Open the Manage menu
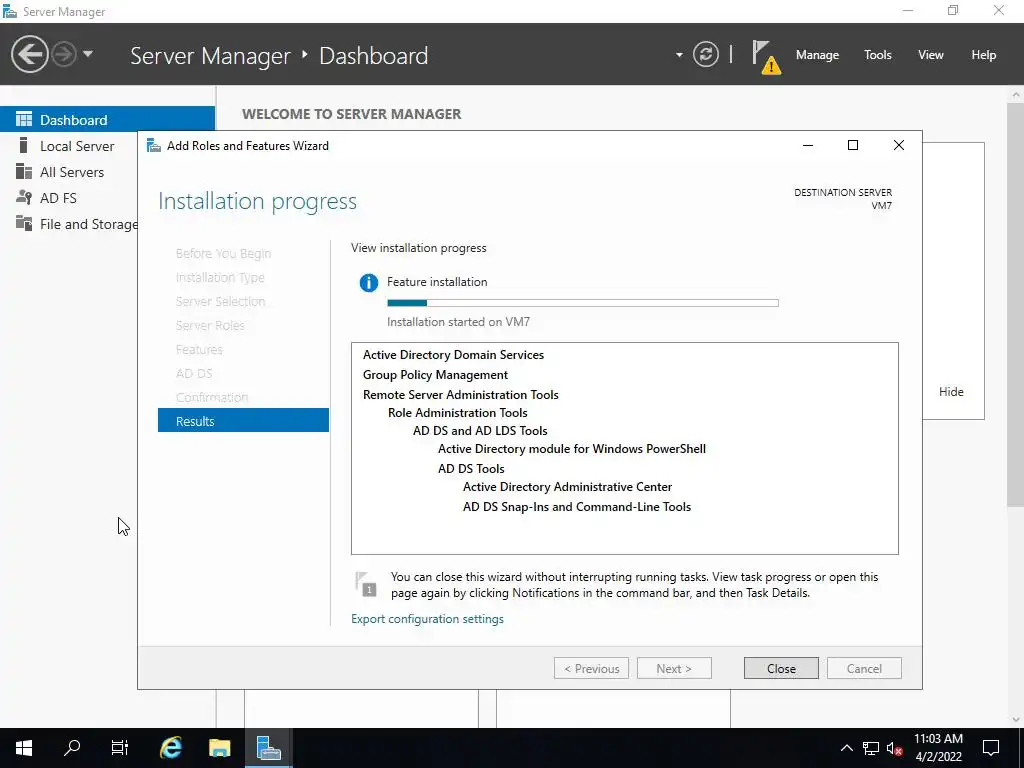This screenshot has height=768, width=1024. point(817,55)
